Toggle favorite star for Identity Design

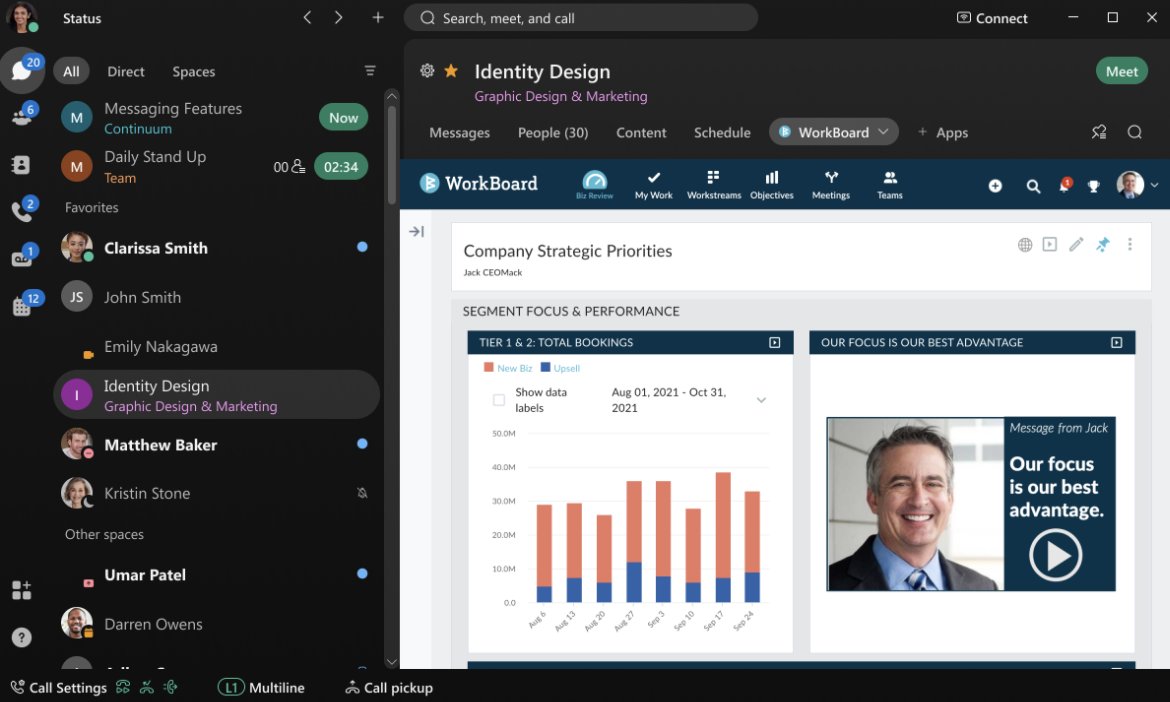tap(451, 71)
